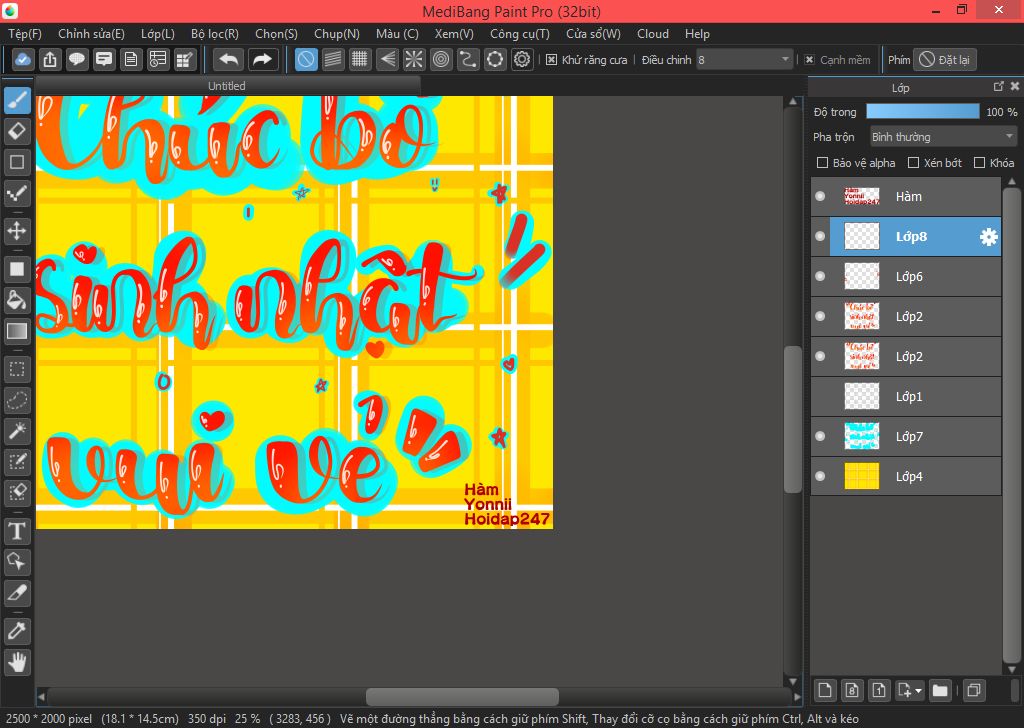Hide the Lớp8 layer

[x=820, y=236]
